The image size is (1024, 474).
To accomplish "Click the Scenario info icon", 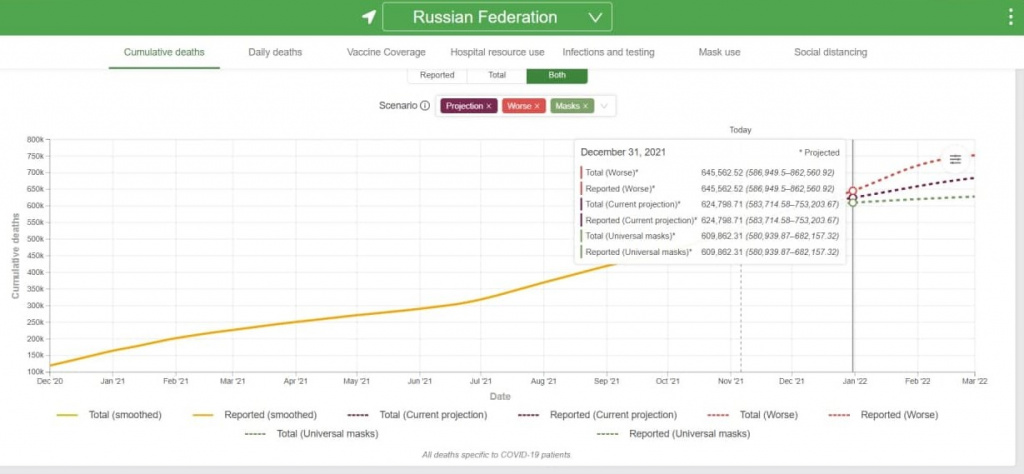I will (425, 106).
